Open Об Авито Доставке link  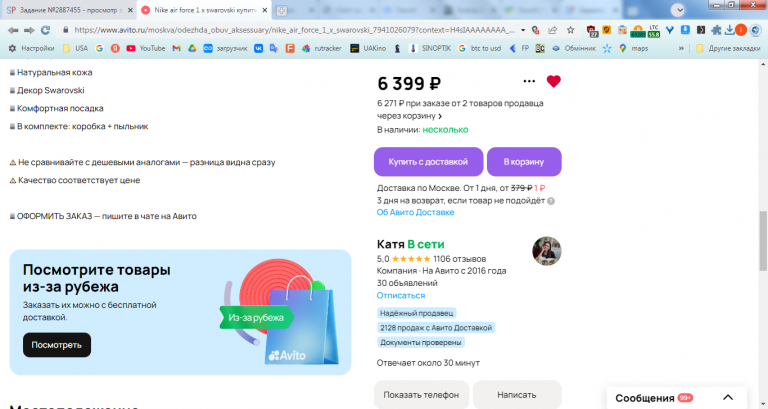coord(415,213)
